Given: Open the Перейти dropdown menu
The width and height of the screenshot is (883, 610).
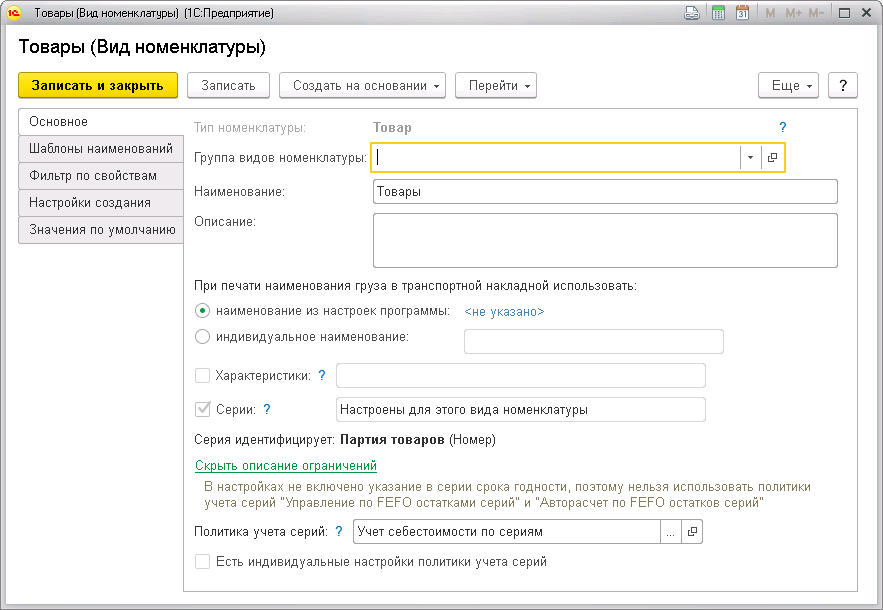Looking at the screenshot, I should click(496, 86).
